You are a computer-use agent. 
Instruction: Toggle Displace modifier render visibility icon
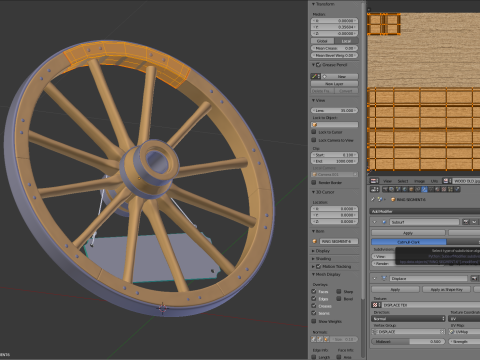point(474,278)
